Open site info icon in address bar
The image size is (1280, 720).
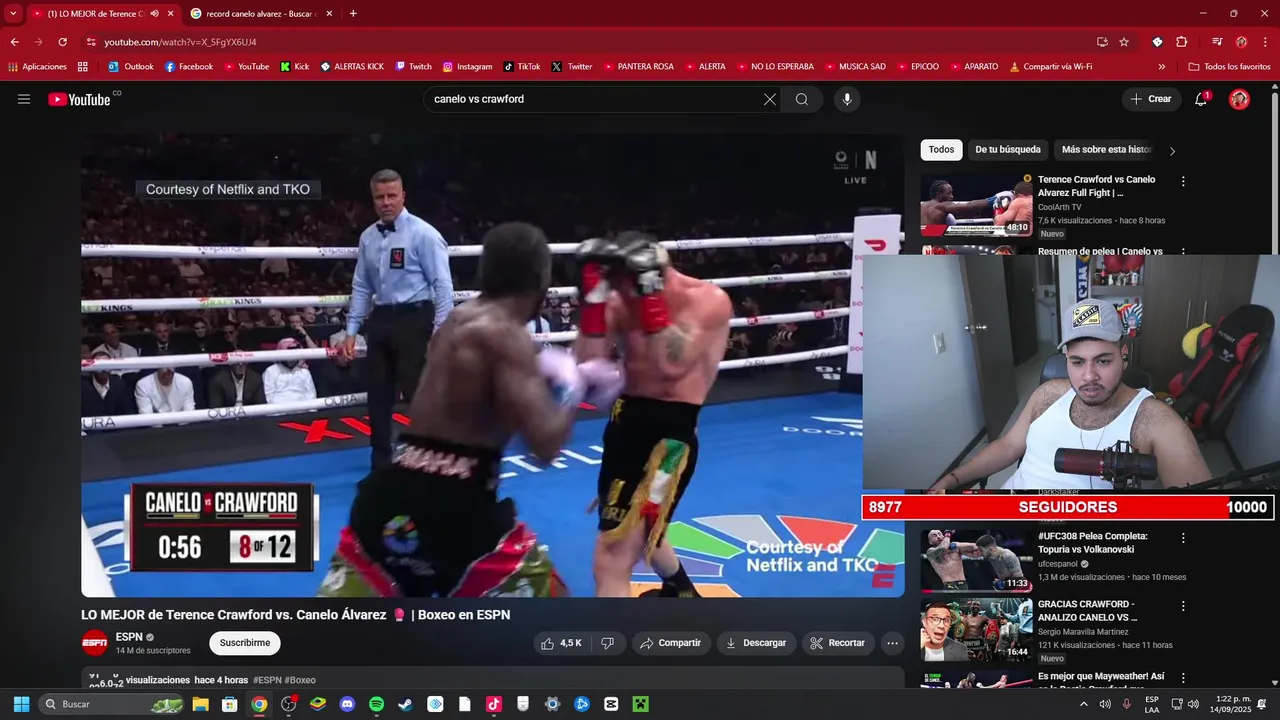pos(91,42)
